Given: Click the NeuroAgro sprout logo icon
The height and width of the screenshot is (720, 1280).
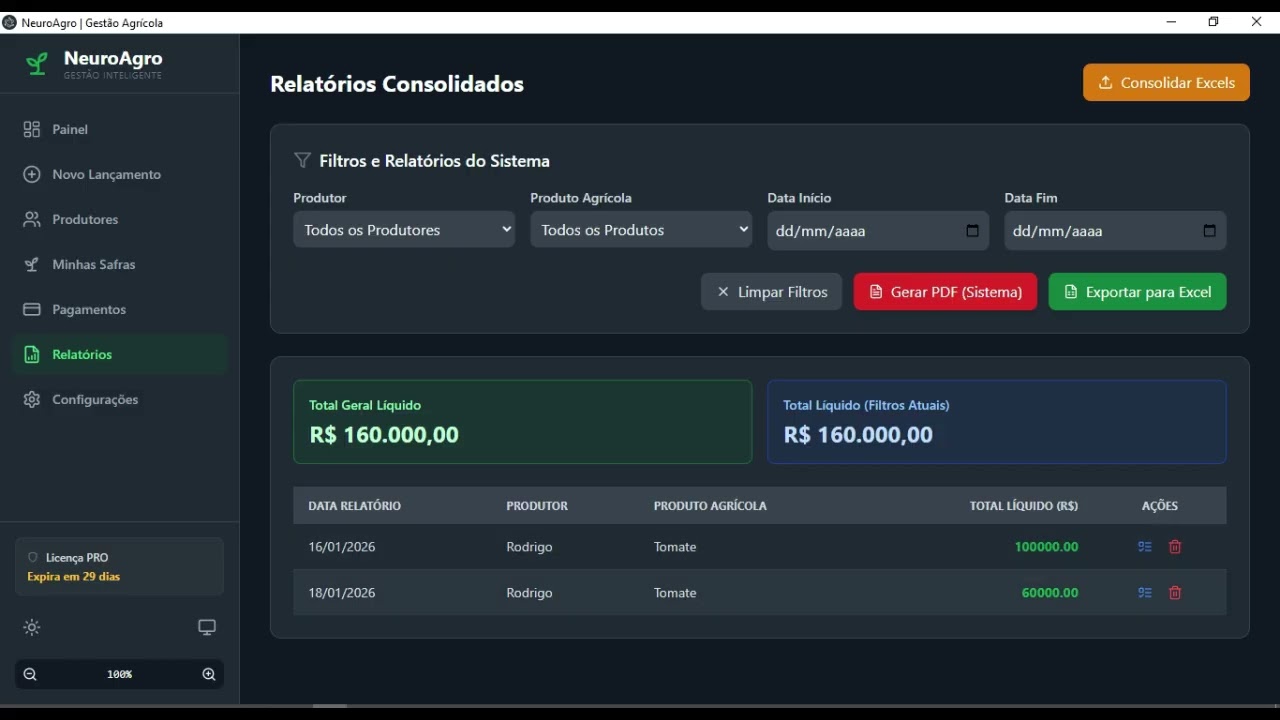Looking at the screenshot, I should coord(37,65).
